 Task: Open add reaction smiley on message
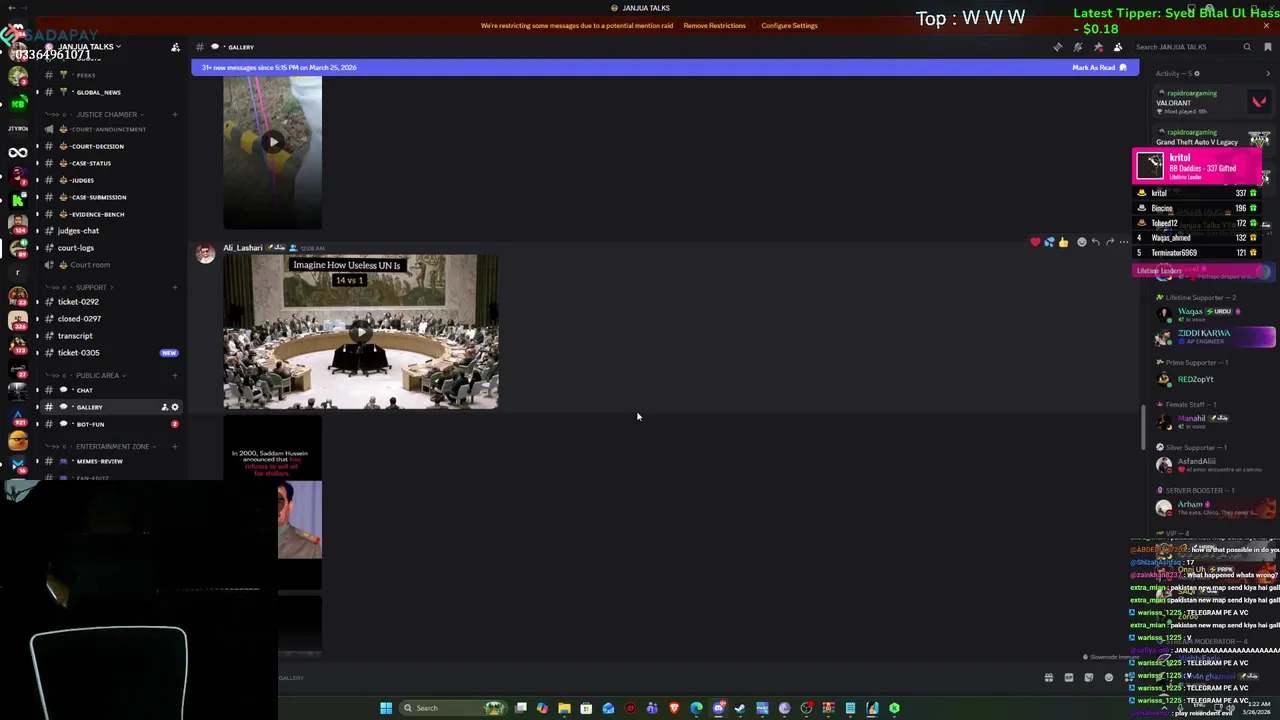(x=1081, y=242)
